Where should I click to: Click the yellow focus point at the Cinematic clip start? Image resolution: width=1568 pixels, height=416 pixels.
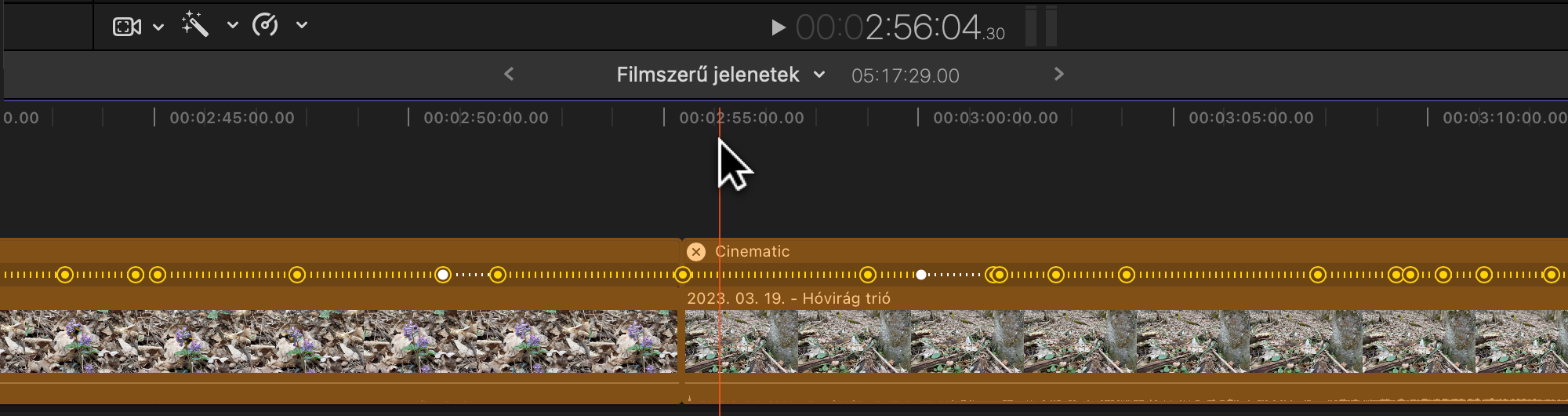[683, 275]
